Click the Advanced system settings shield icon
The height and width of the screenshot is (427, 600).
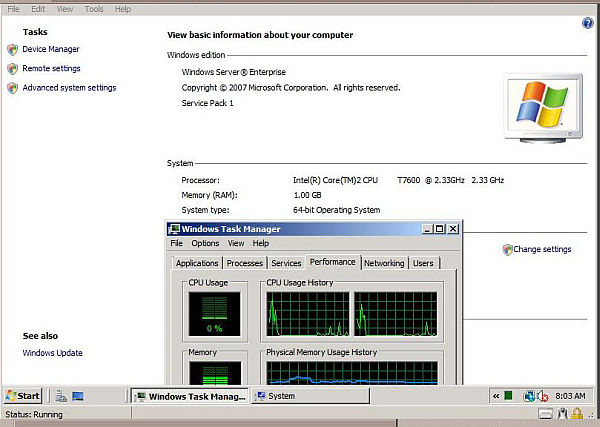pos(13,88)
